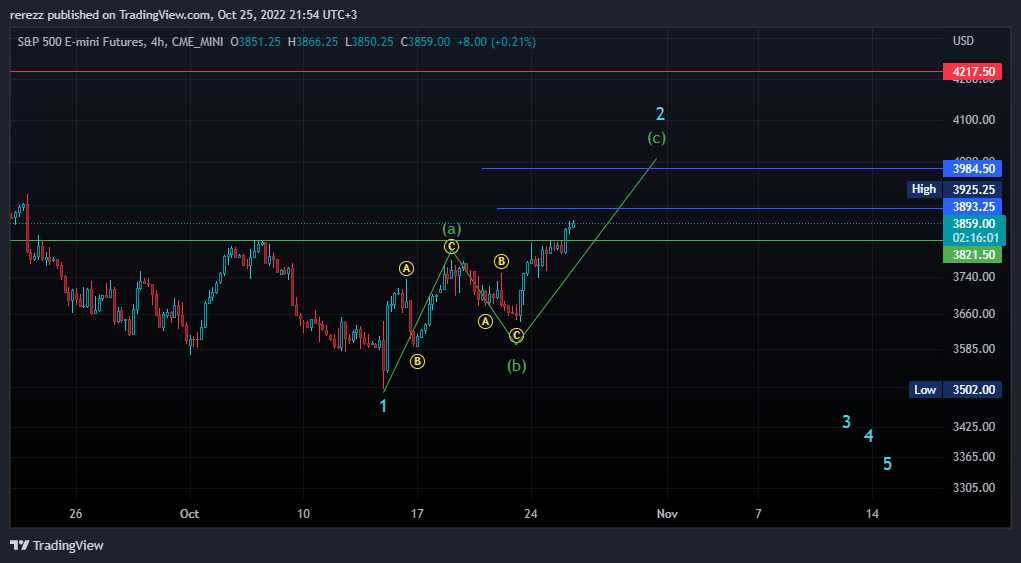Screen dimensions: 1021x563
Task: Click the USD currency label
Action: (963, 41)
